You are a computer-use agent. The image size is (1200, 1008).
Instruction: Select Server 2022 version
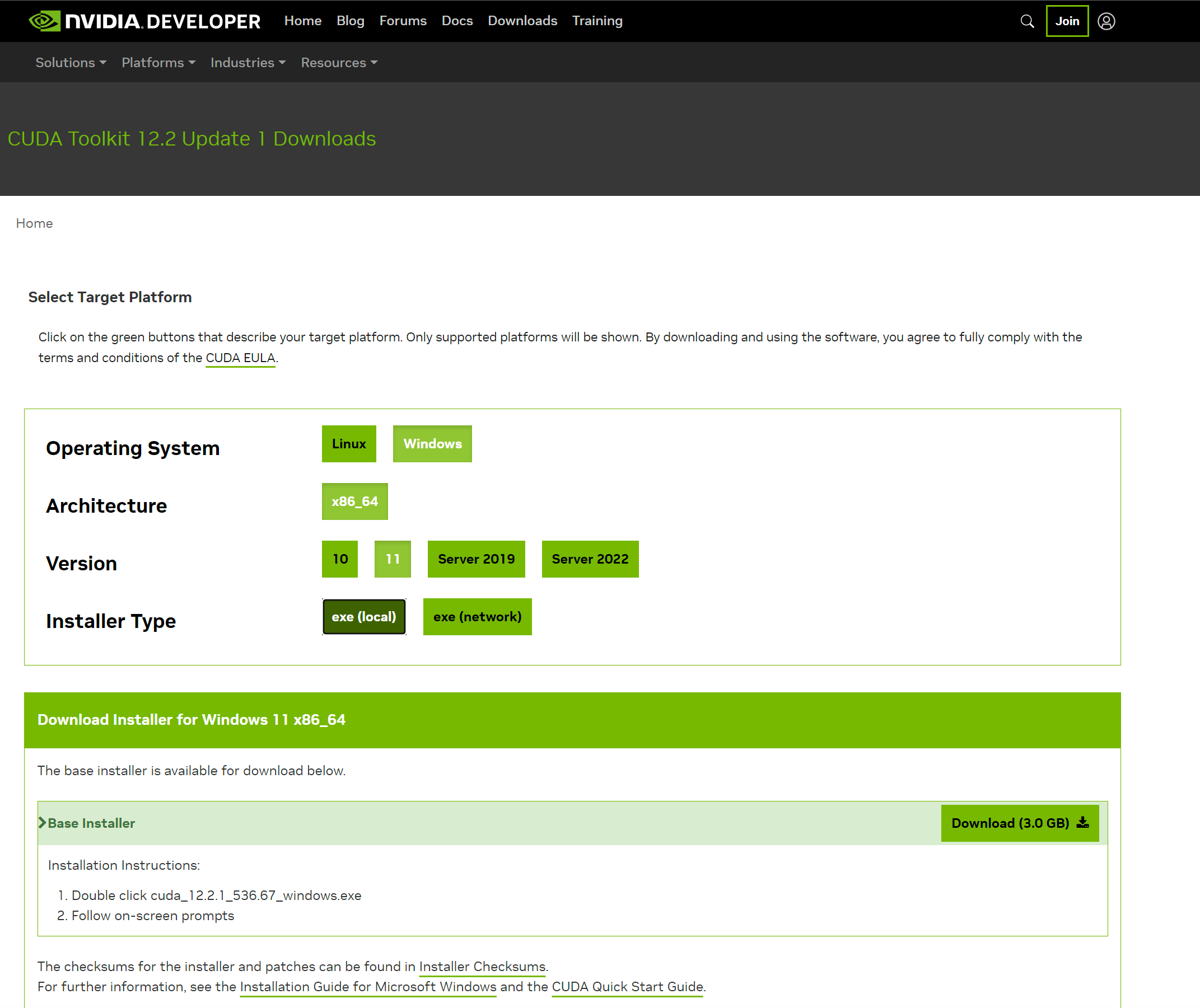590,560
